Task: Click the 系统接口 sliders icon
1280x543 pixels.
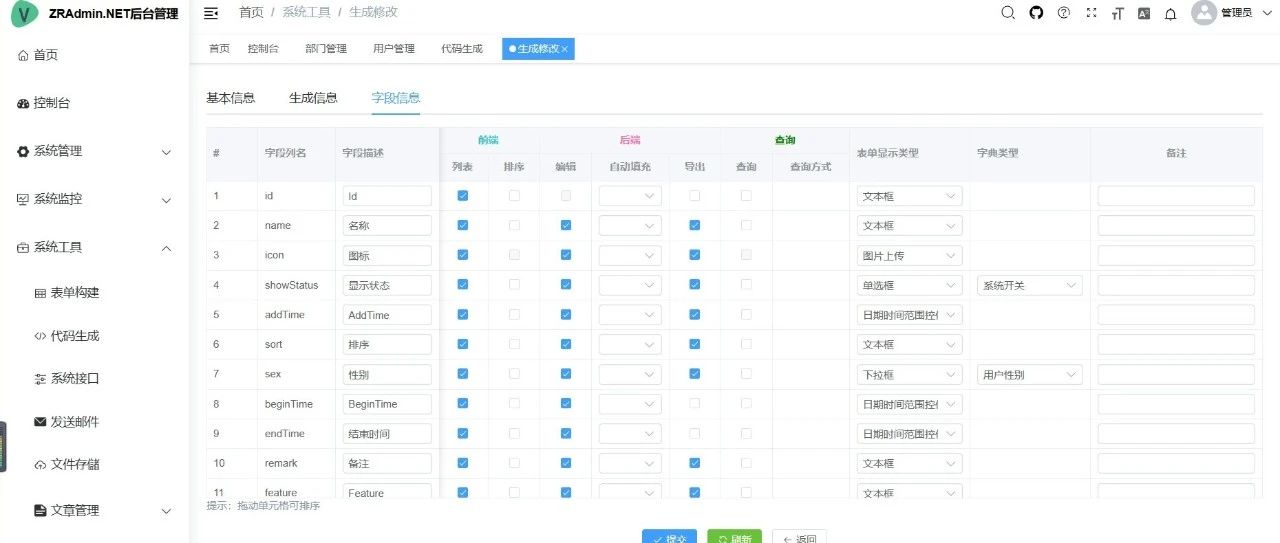Action: point(40,379)
